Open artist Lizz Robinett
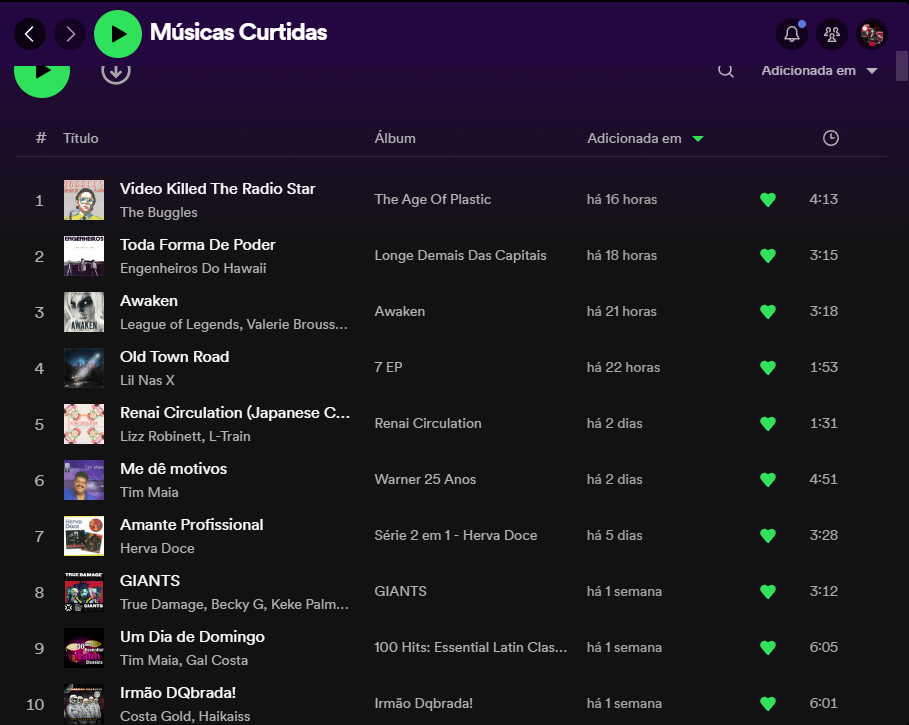Screen dimensions: 909x725 [x=161, y=436]
